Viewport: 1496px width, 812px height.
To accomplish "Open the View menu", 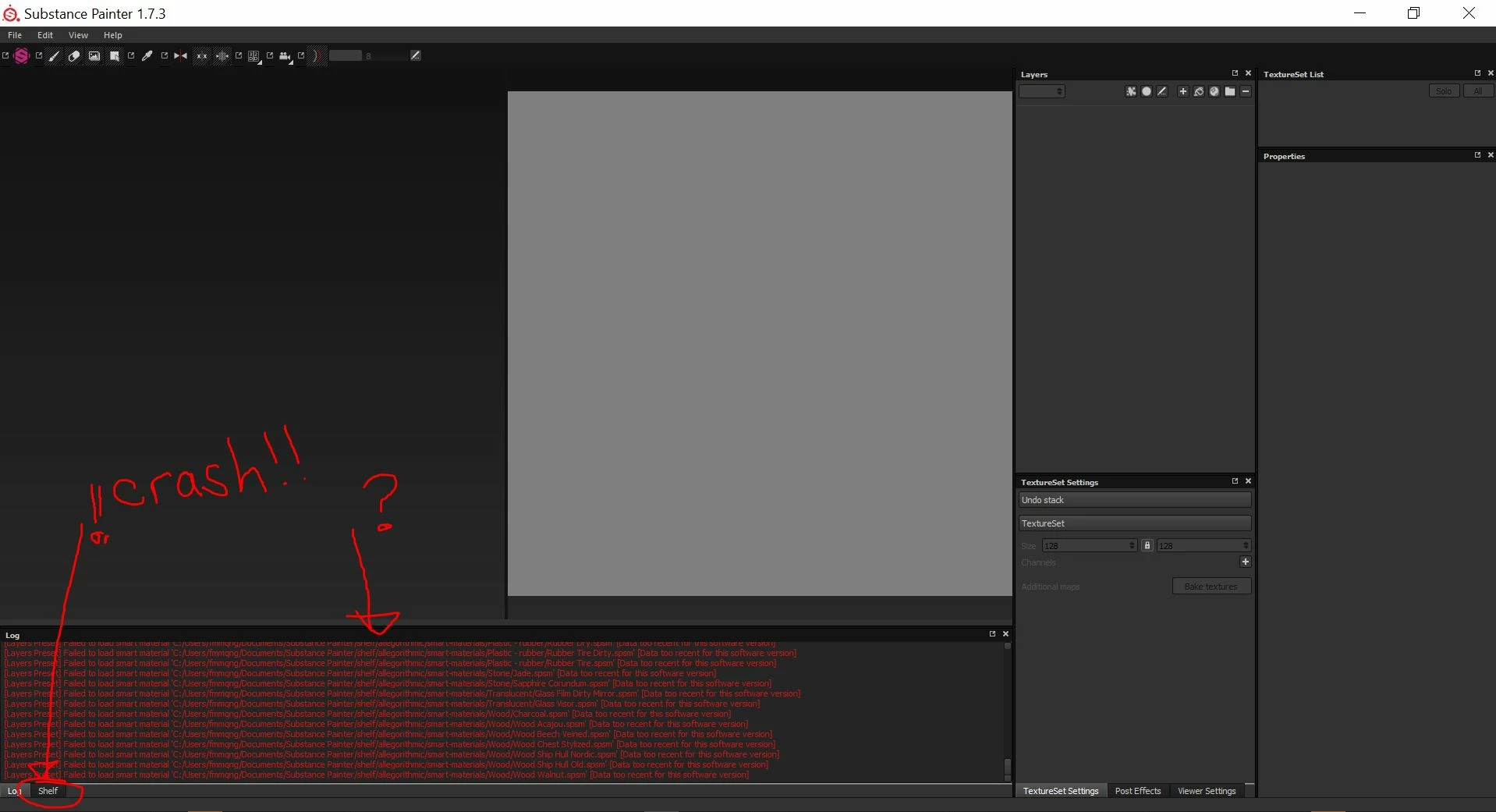I will click(78, 35).
